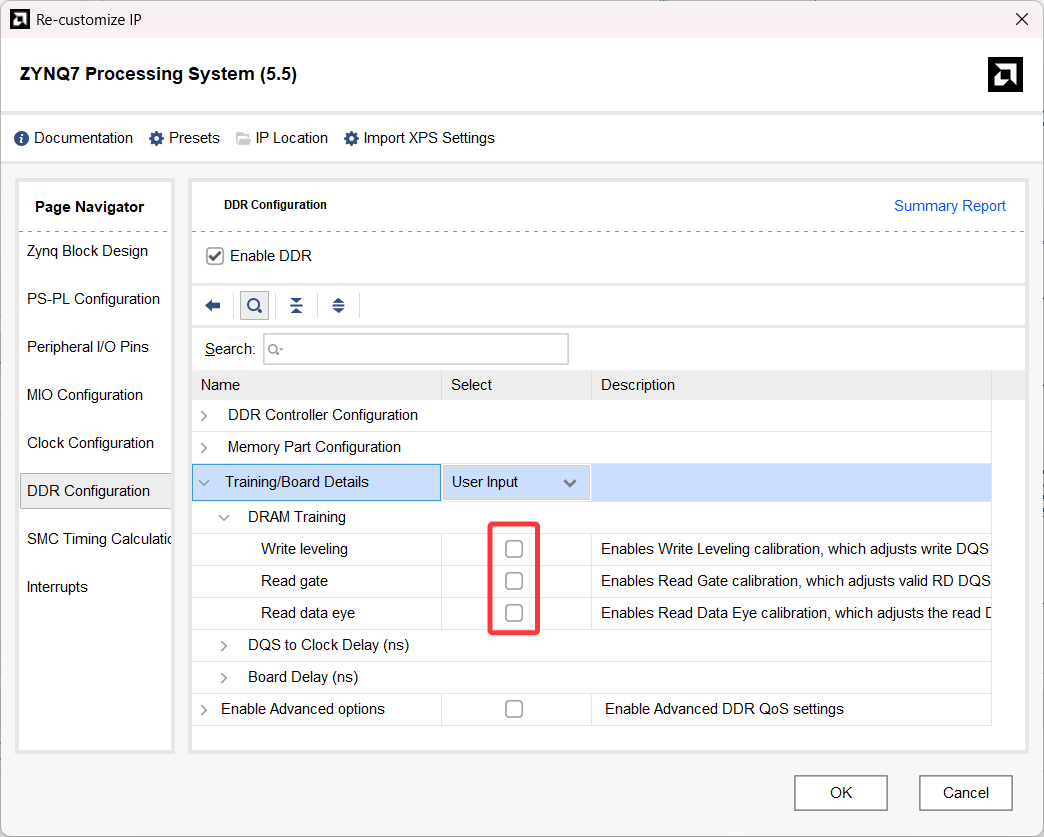Enable the Read data eye checkbox
Screen dimensions: 1044x837
click(x=514, y=613)
